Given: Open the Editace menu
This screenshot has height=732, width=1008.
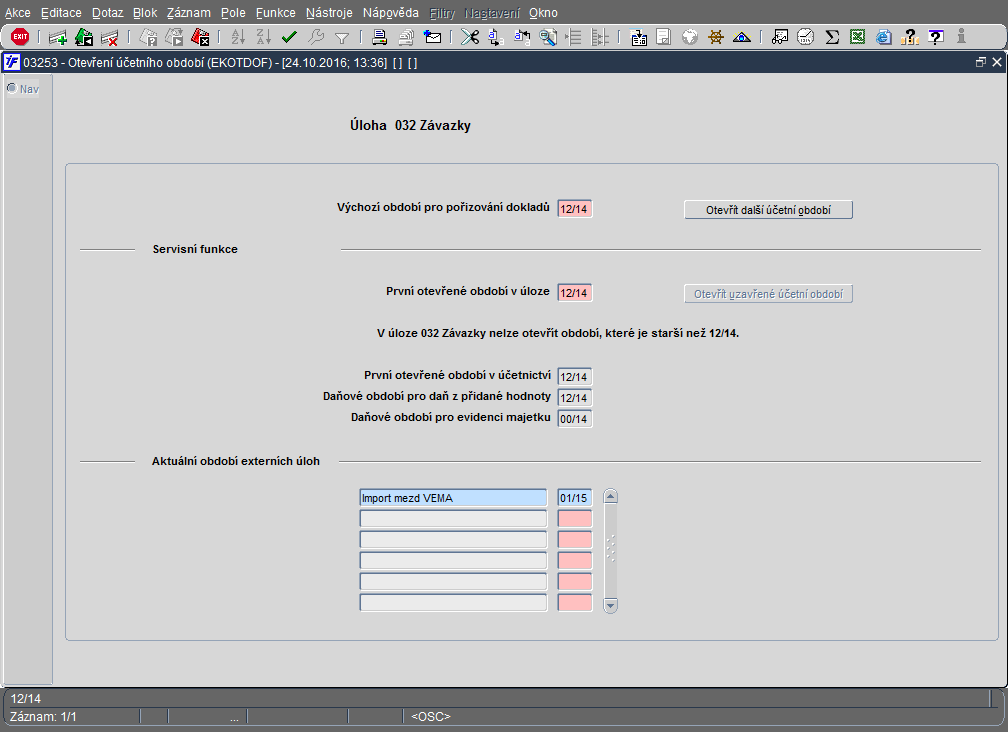Looking at the screenshot, I should coord(61,13).
